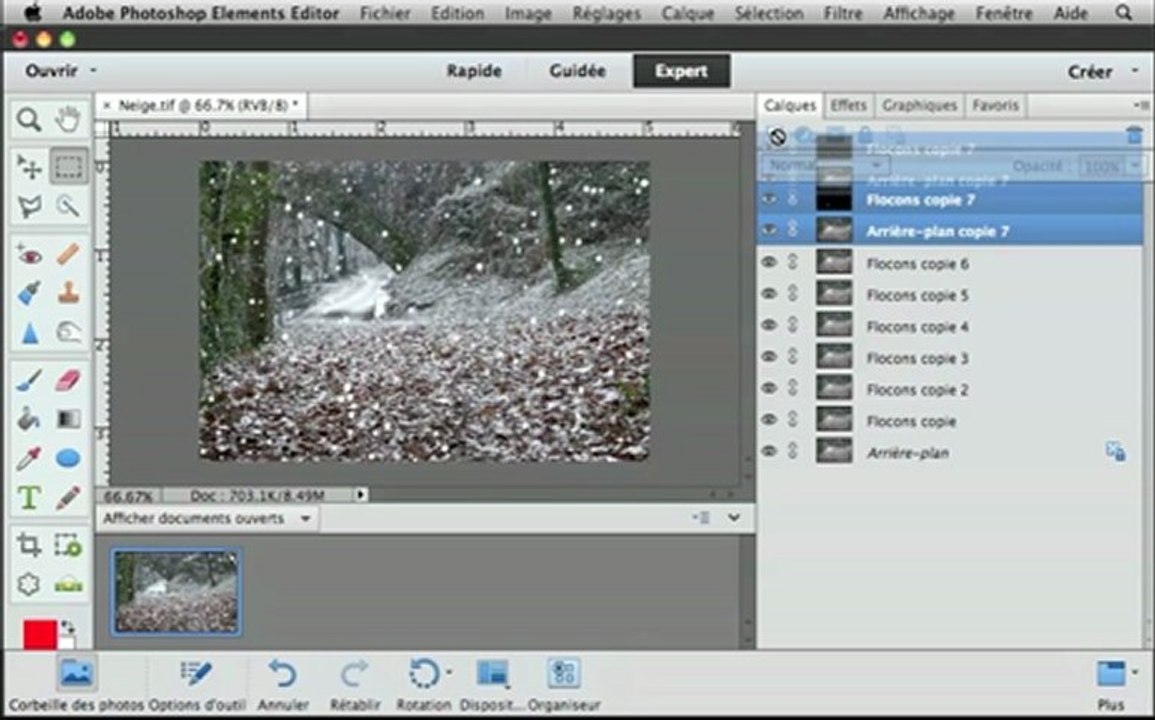Launch the Organiseur
Viewport: 1155px width, 720px height.
(x=564, y=685)
